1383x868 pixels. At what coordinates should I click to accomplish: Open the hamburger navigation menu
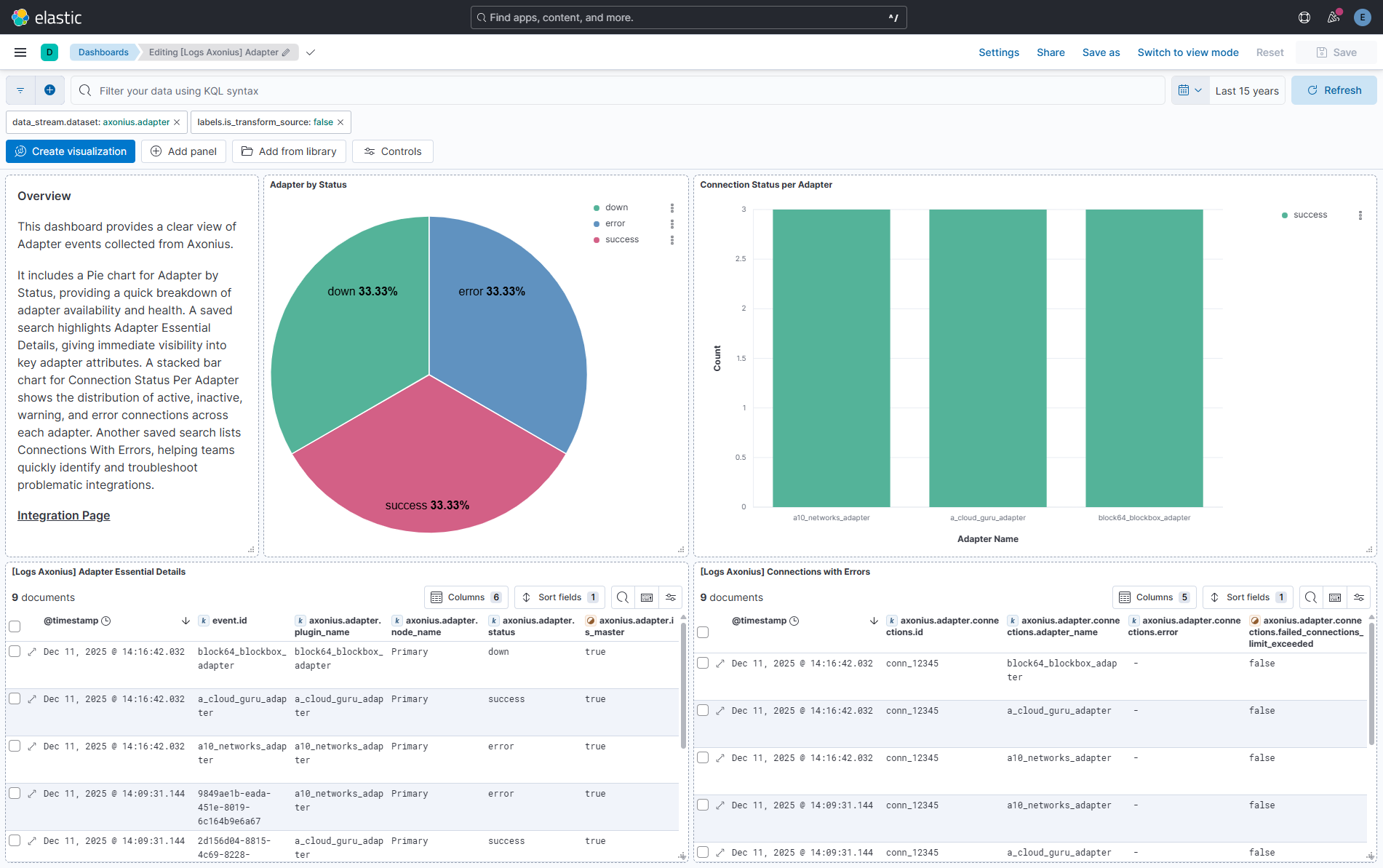[x=20, y=52]
